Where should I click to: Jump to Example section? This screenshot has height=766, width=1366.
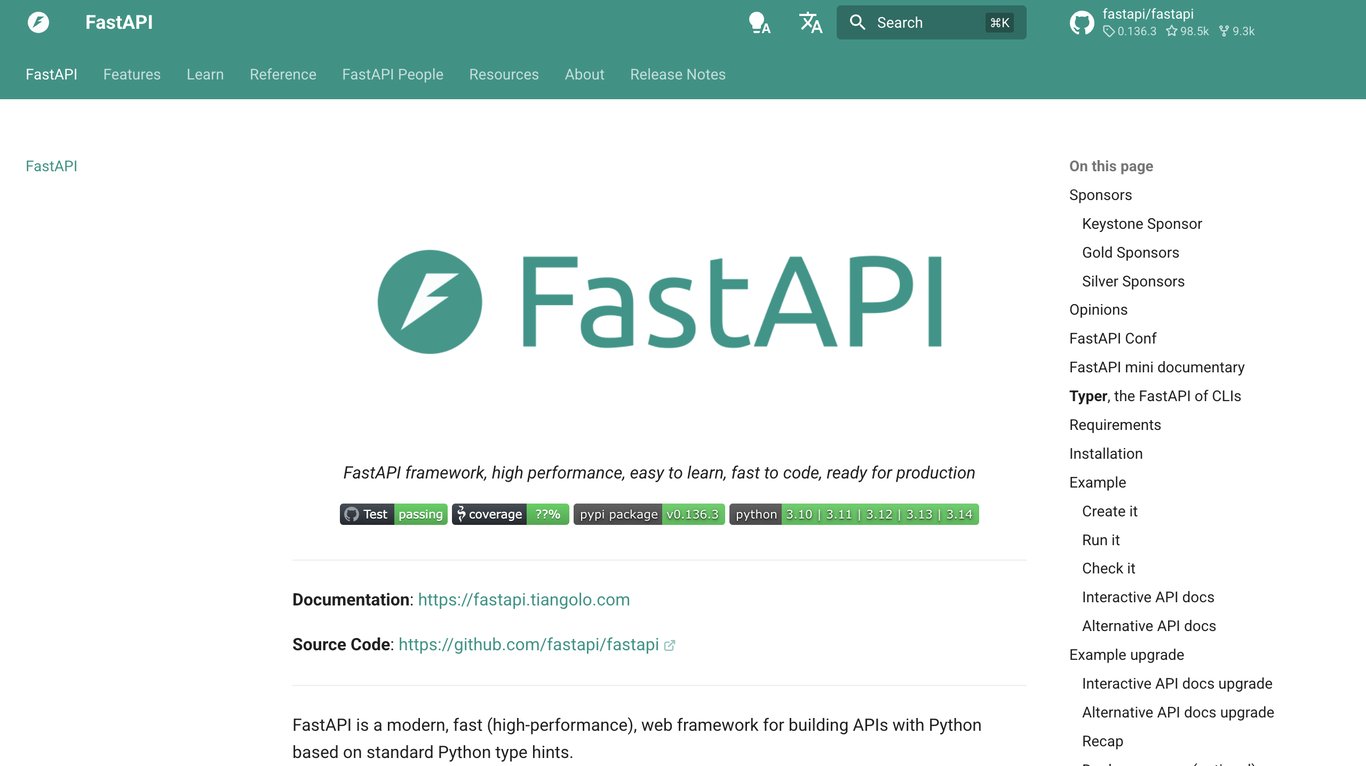click(x=1097, y=482)
